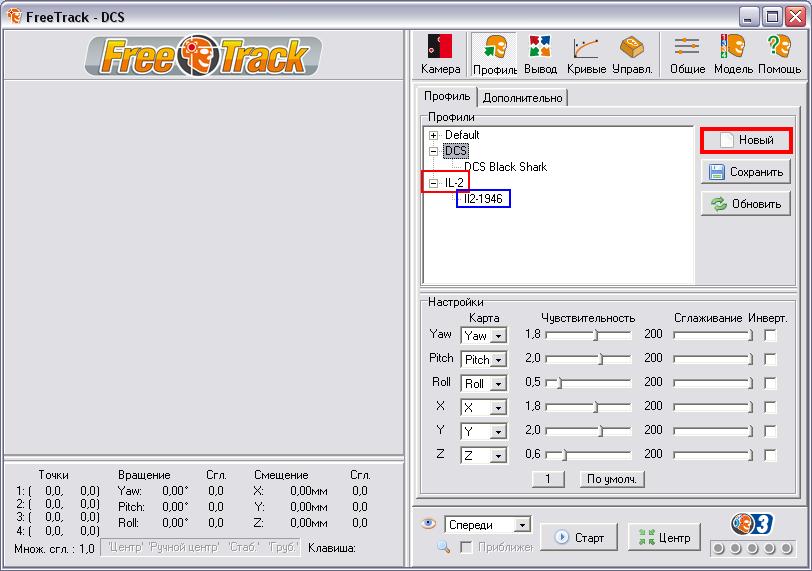Collapse the DCS profile node

(x=433, y=152)
